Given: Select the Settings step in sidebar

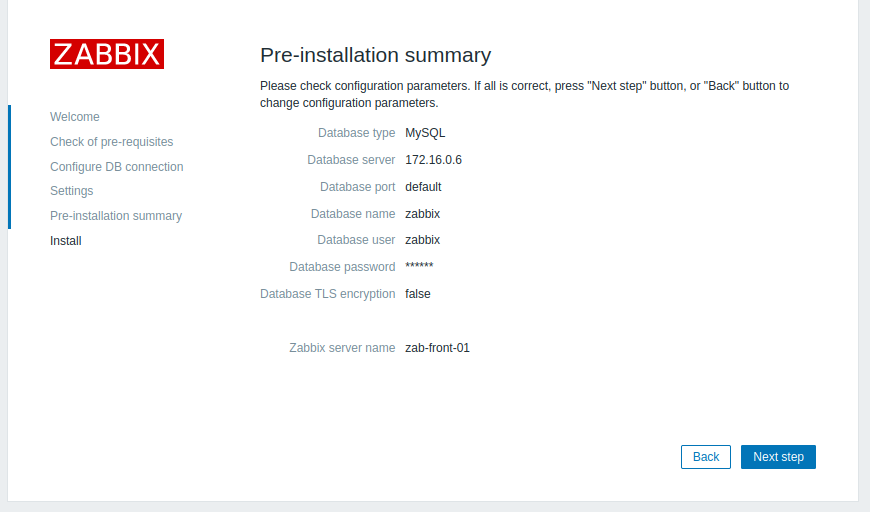Looking at the screenshot, I should coord(71,191).
